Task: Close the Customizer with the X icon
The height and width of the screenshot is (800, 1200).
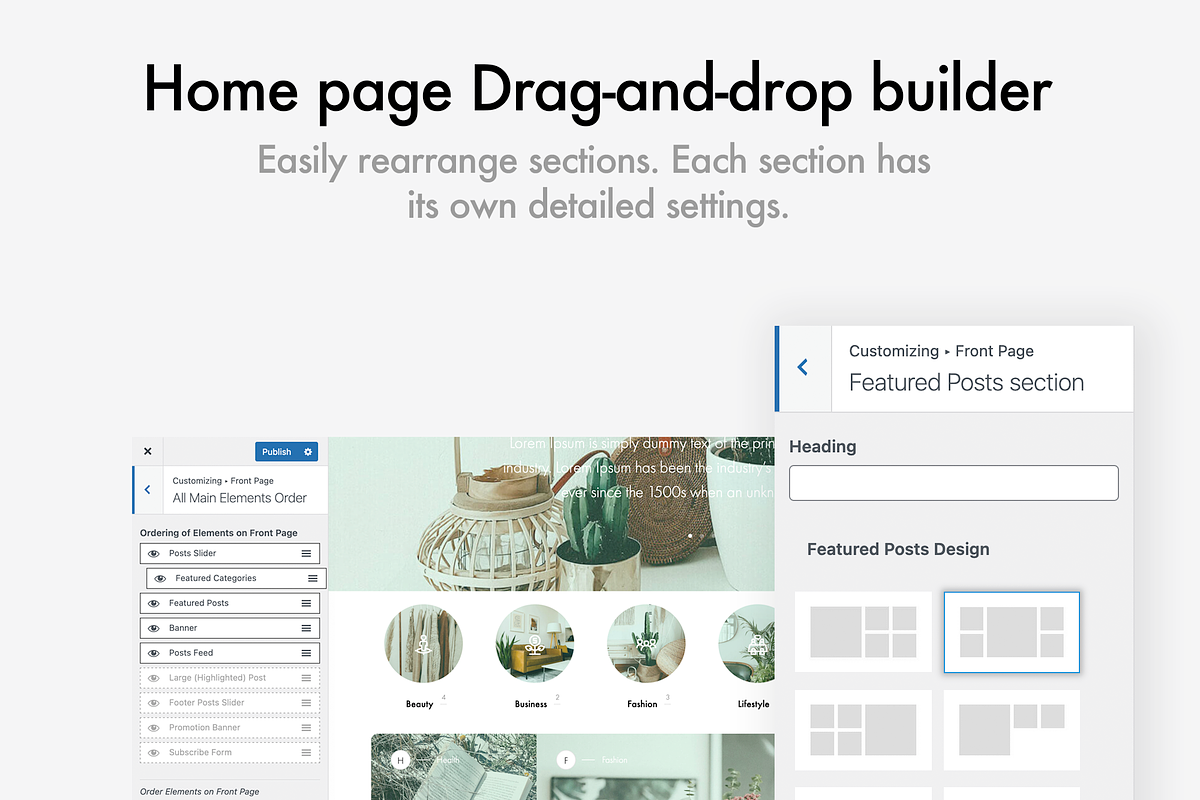Action: point(148,452)
